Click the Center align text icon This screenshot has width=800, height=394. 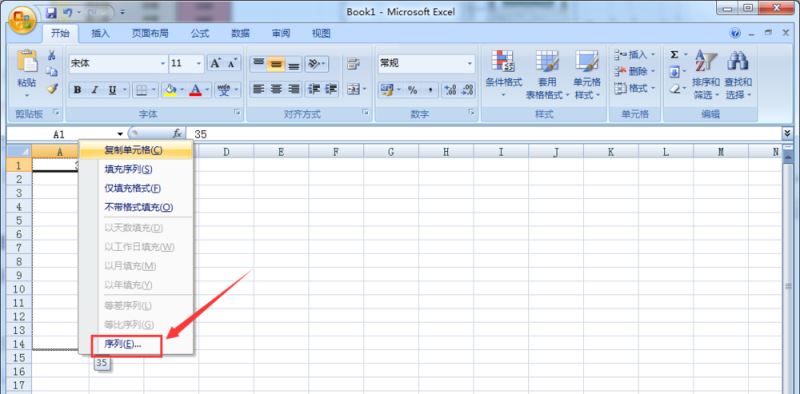276,90
